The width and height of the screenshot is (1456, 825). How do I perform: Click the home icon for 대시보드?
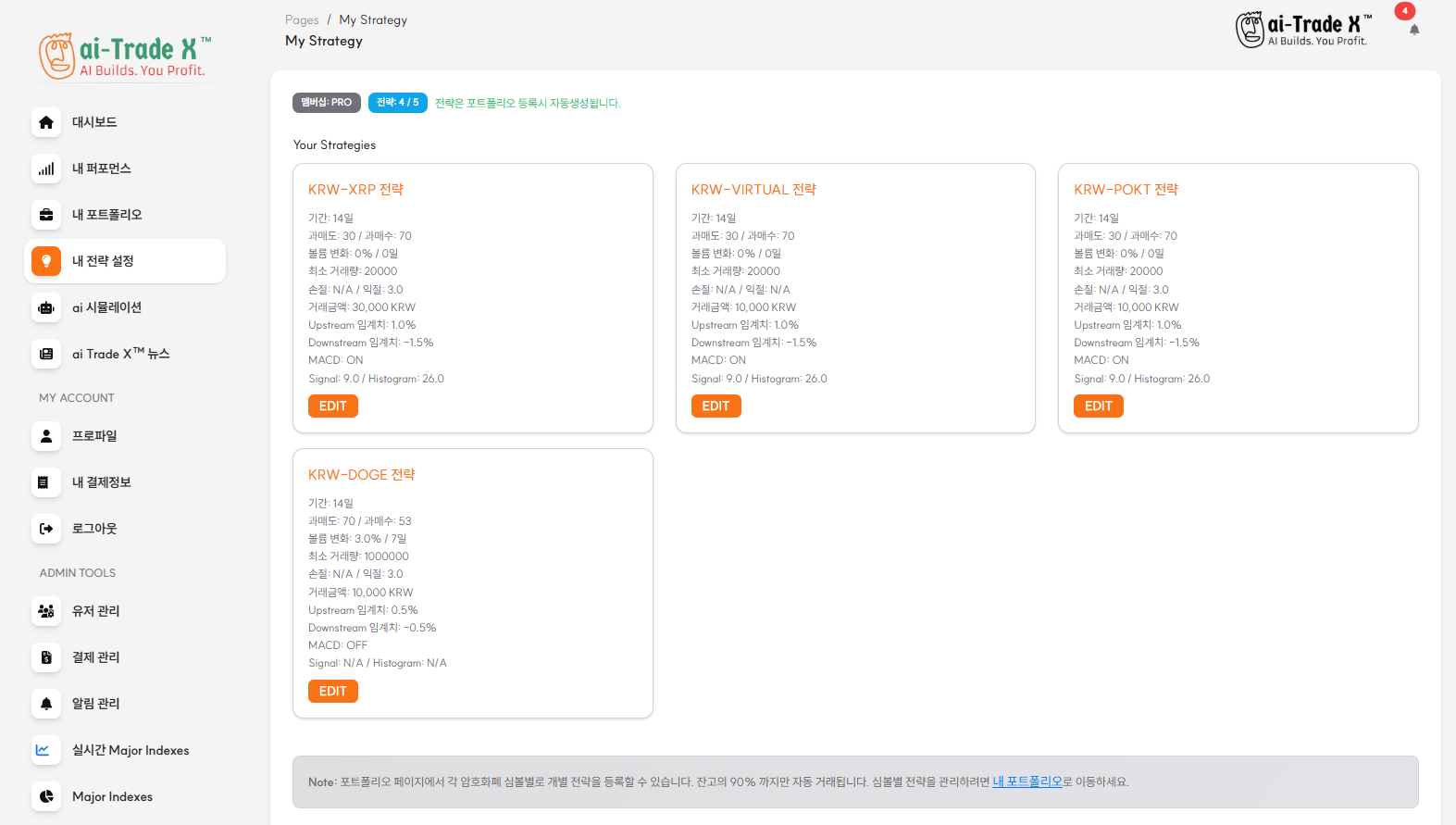(46, 122)
